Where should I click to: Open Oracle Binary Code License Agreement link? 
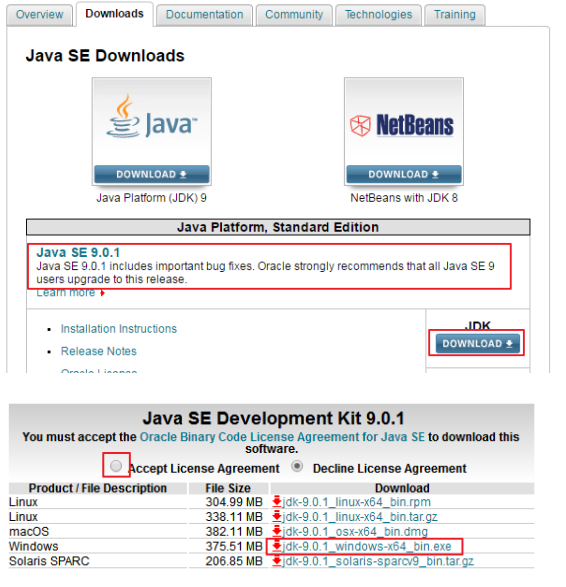tap(282, 437)
